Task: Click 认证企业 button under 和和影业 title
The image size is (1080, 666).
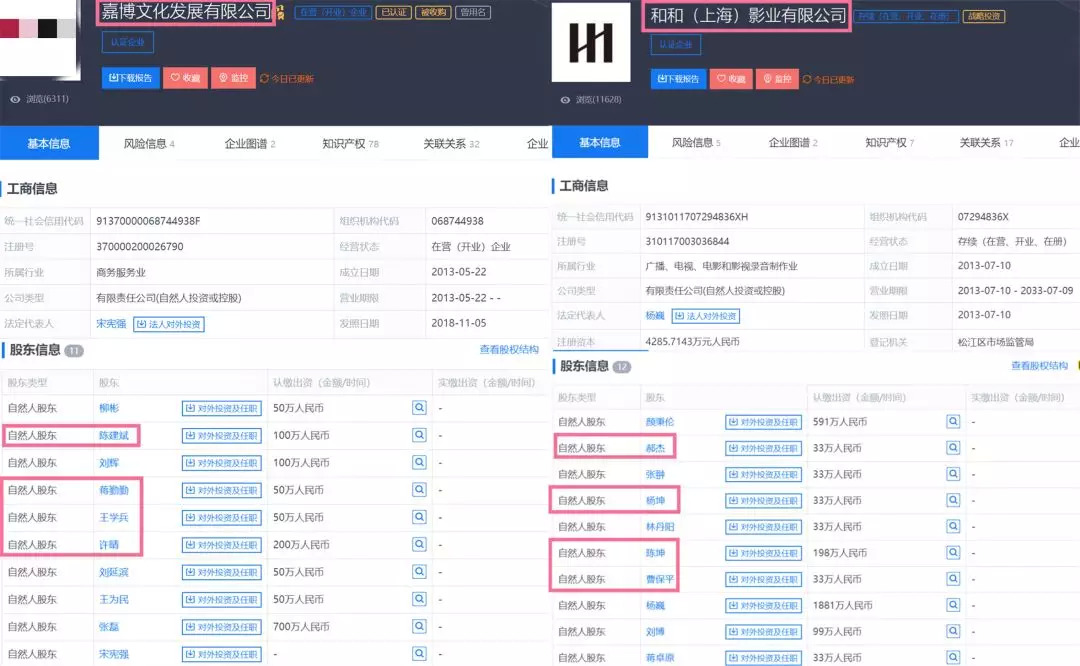Action: 676,44
